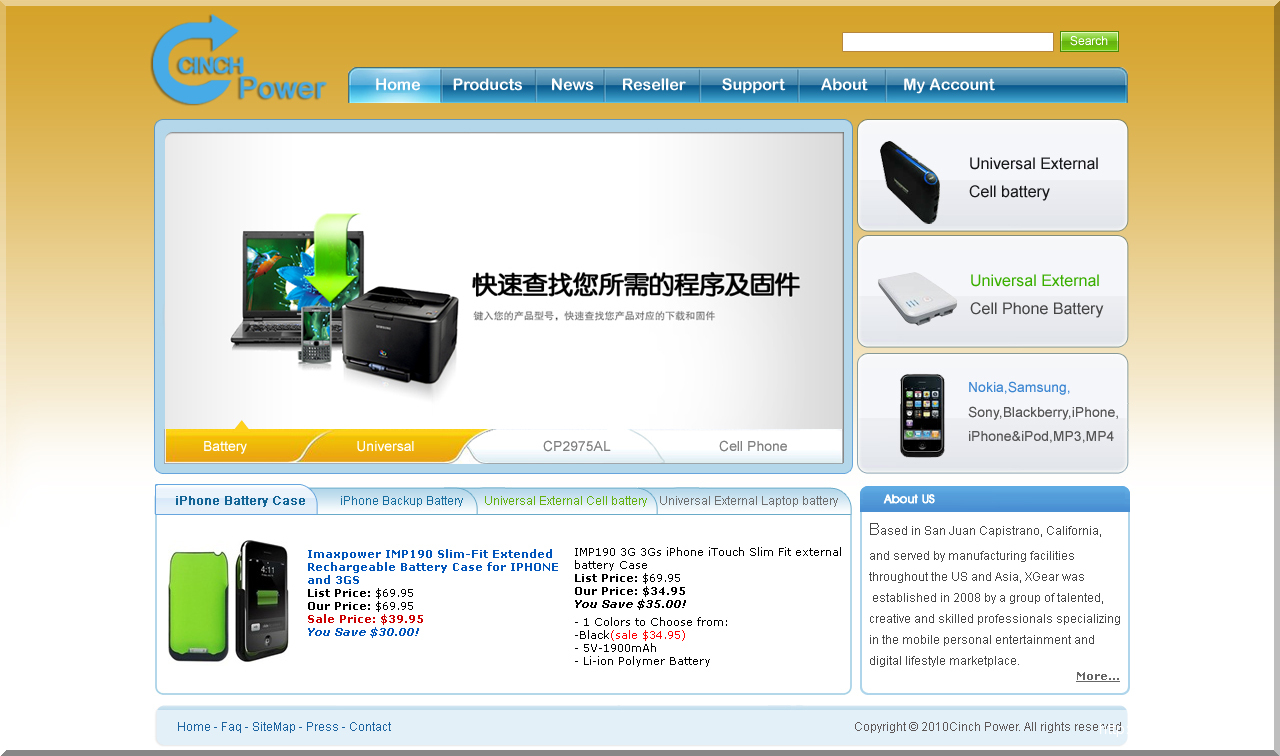The image size is (1280, 756).
Task: Open the Products menu item
Action: pos(487,85)
